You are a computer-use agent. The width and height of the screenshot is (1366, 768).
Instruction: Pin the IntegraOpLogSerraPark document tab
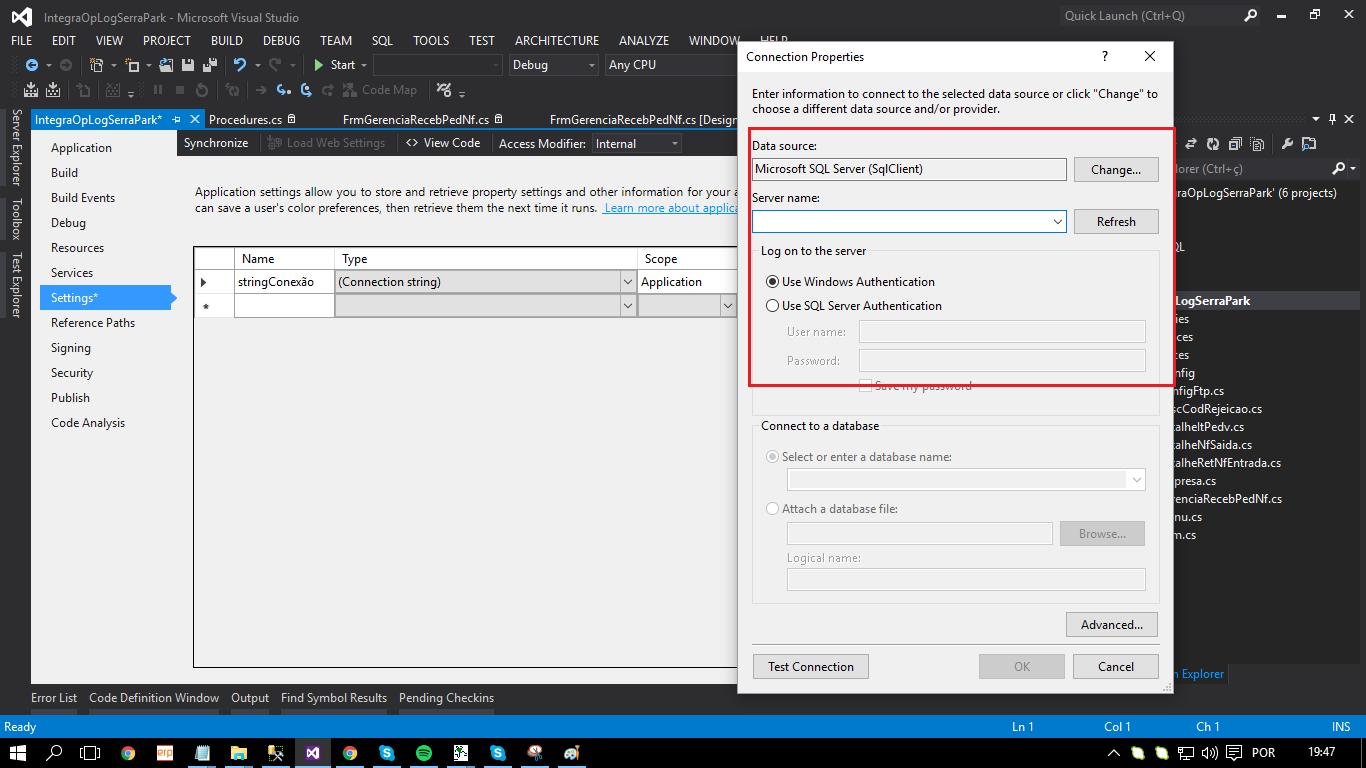[x=176, y=119]
